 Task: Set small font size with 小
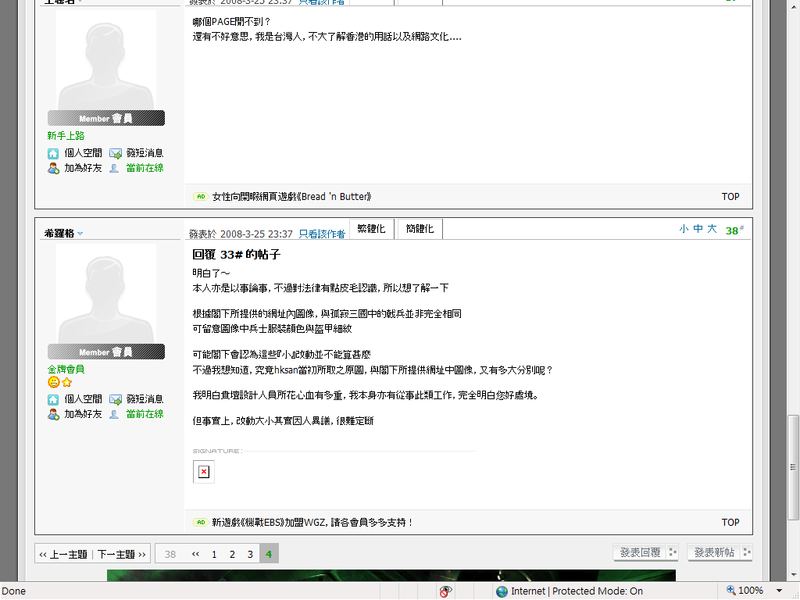pos(684,229)
